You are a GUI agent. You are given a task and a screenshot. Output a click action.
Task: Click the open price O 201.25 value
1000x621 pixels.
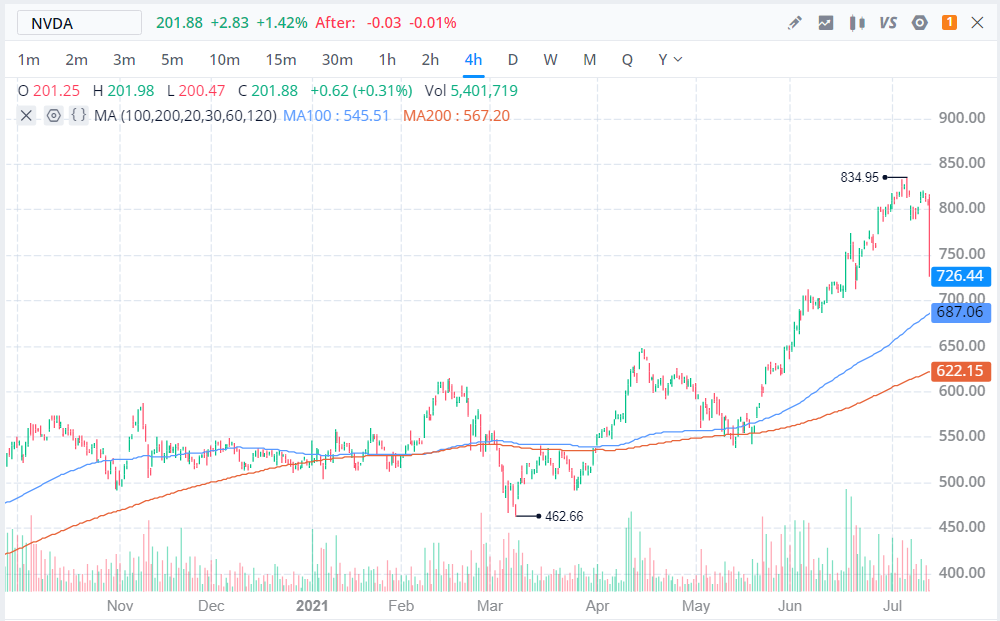pyautogui.click(x=48, y=91)
